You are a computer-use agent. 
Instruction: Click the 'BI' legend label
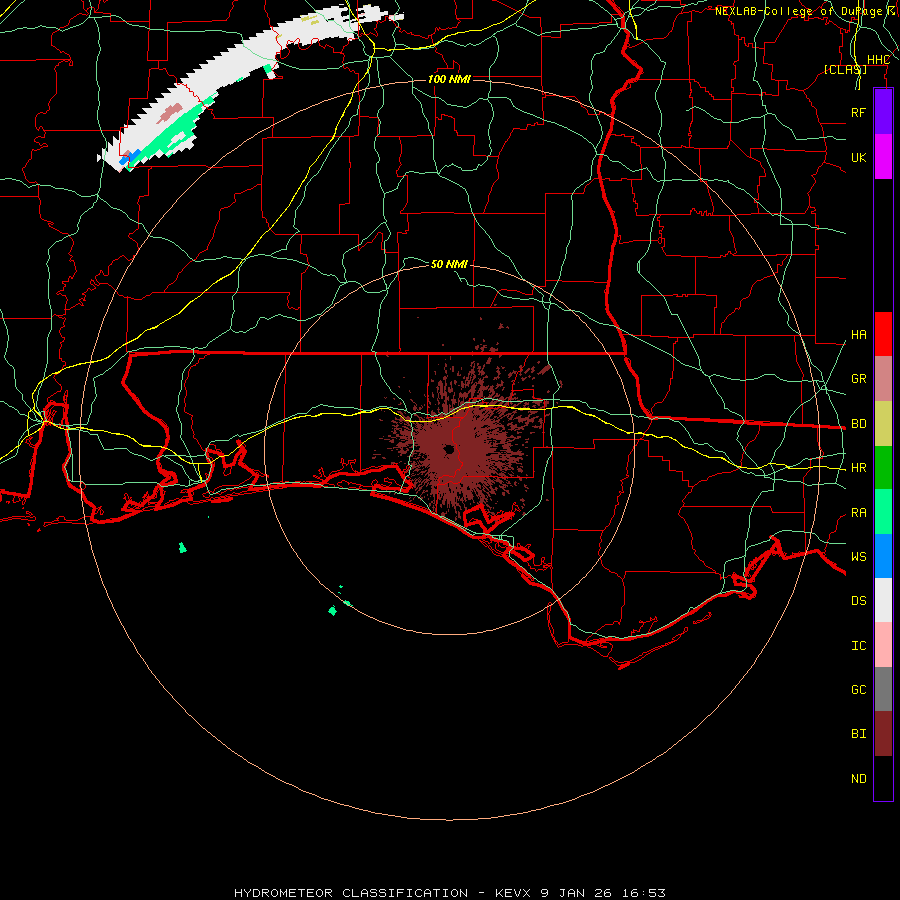(x=858, y=734)
